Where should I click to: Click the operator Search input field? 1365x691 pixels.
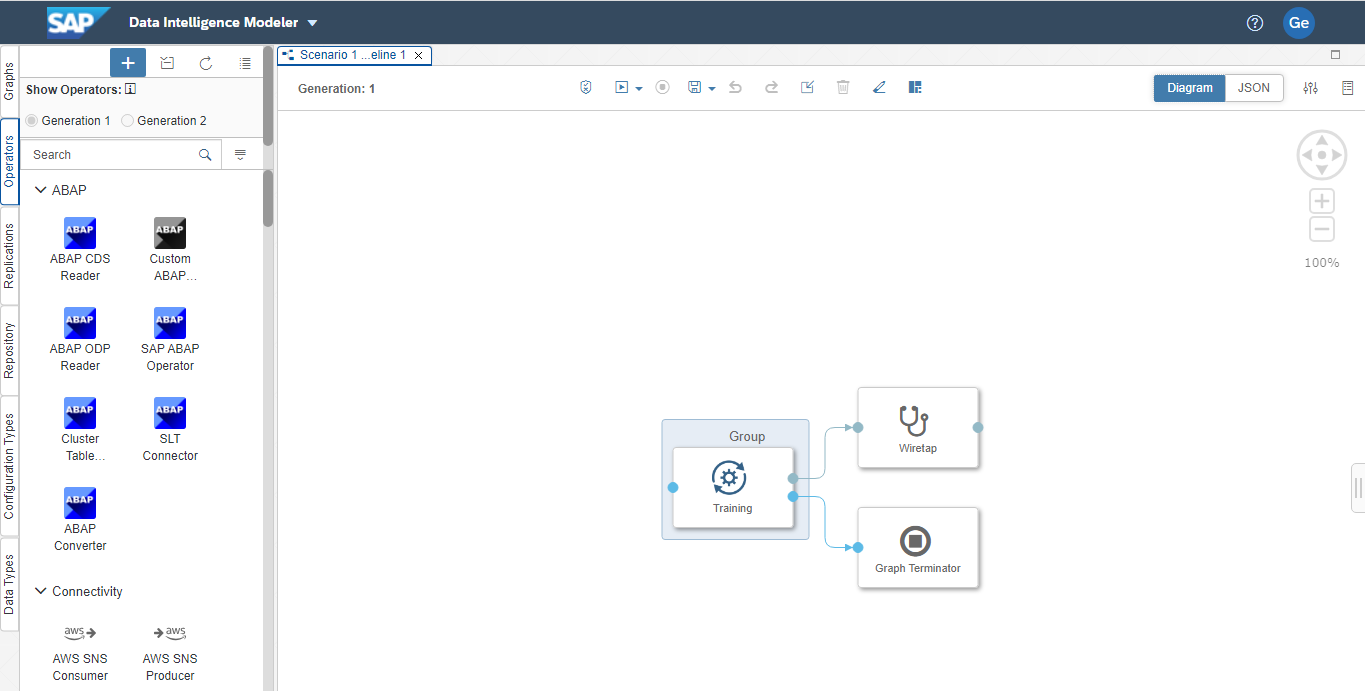(x=108, y=155)
